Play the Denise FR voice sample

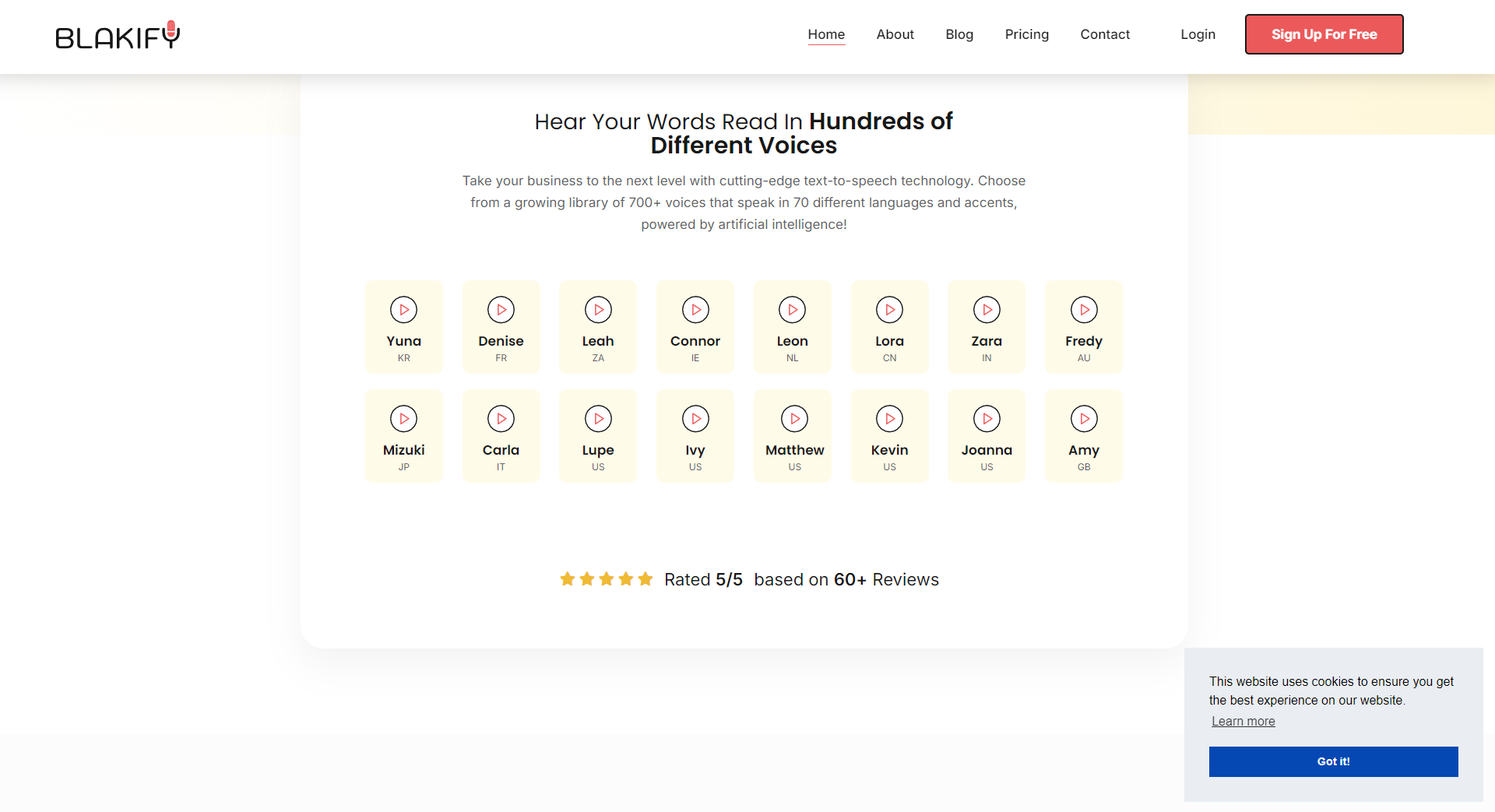click(501, 310)
